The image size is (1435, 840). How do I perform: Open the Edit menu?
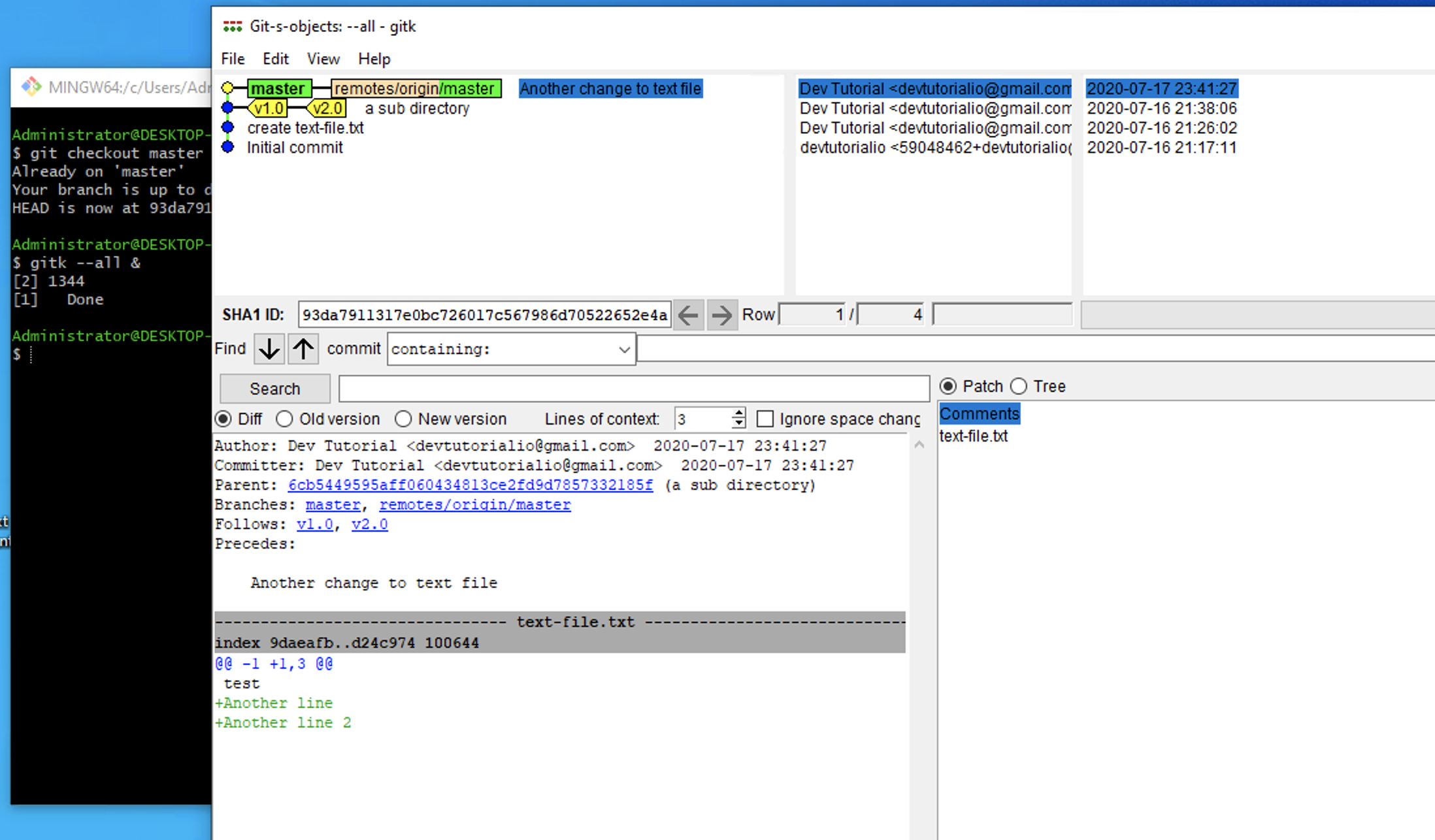click(x=276, y=59)
